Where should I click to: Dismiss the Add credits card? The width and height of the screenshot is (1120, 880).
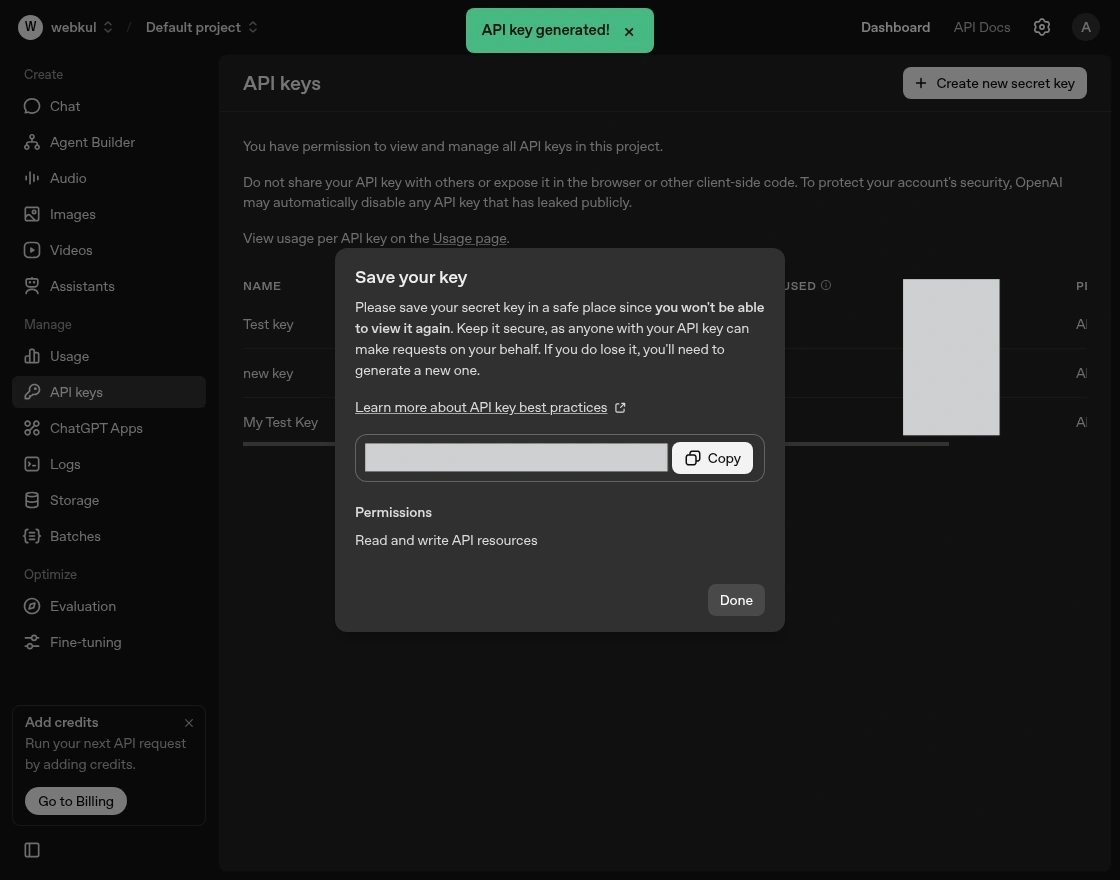(189, 723)
